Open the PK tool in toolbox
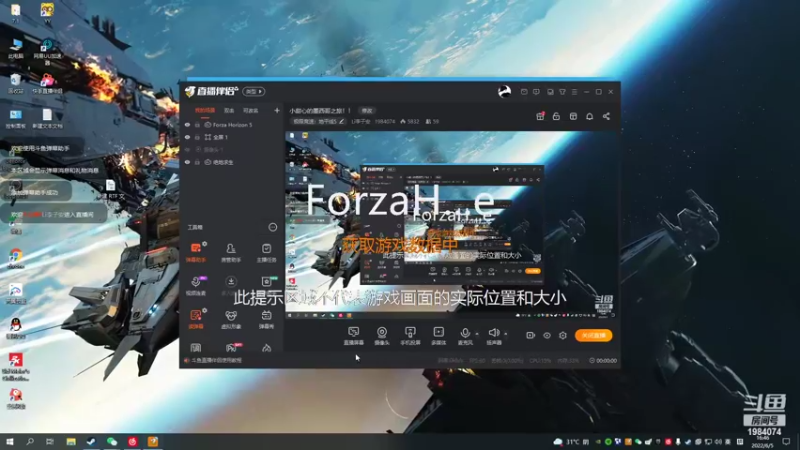 pyautogui.click(x=231, y=348)
